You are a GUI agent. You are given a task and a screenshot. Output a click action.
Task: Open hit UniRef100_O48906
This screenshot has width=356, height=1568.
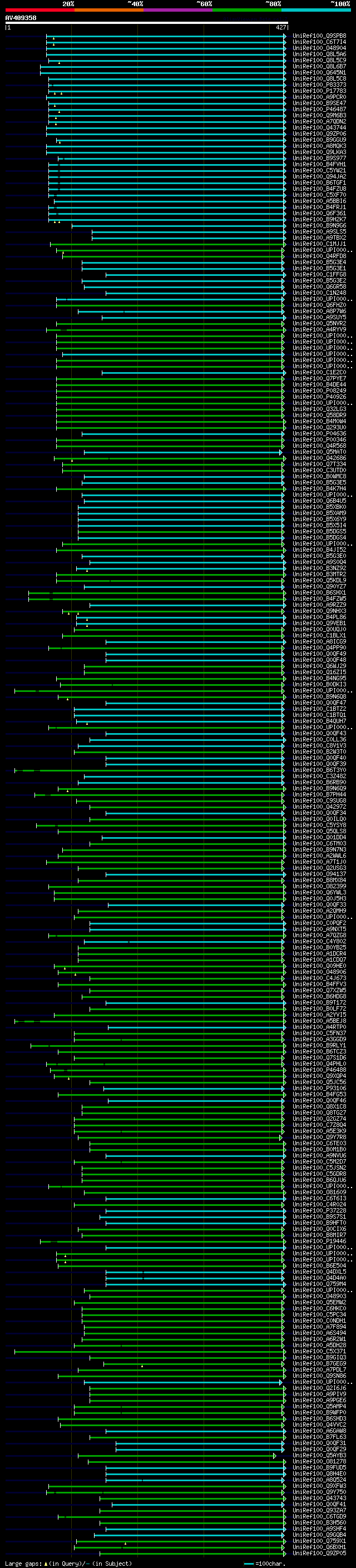[x=319, y=972]
